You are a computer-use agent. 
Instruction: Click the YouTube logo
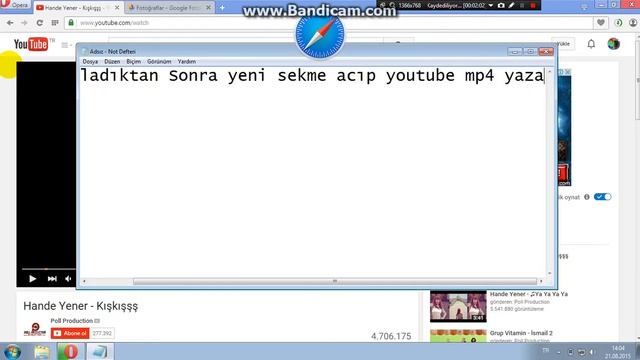(31, 44)
